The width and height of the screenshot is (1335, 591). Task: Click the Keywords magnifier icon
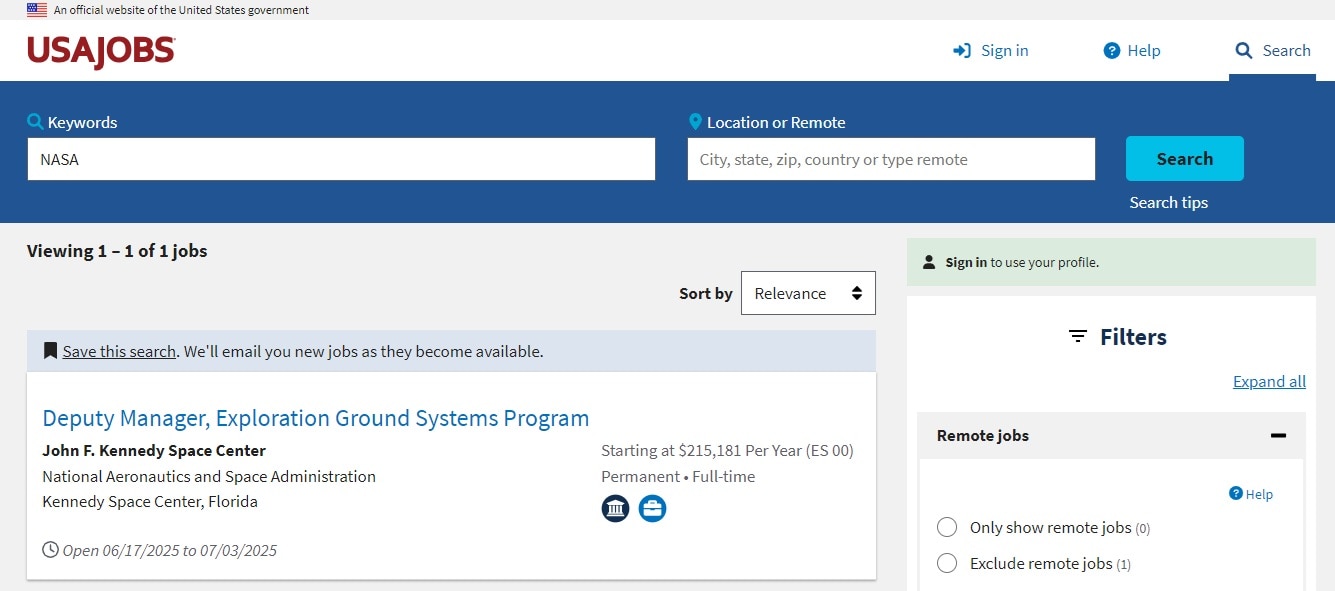pyautogui.click(x=35, y=122)
